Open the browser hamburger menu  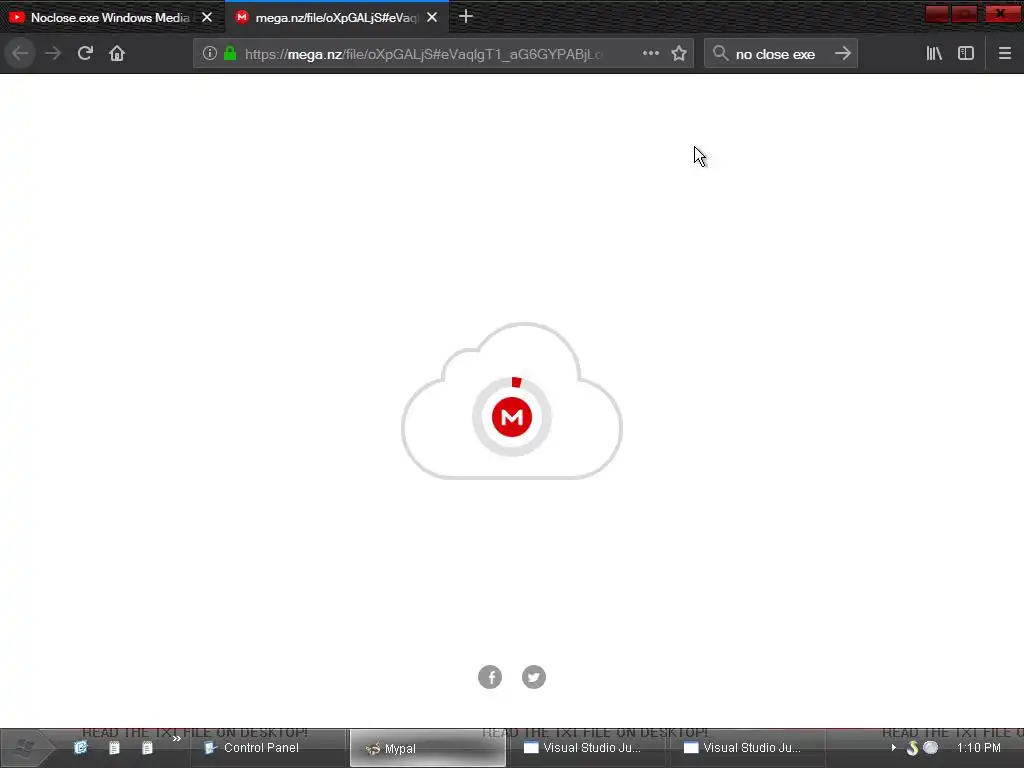(x=1004, y=53)
